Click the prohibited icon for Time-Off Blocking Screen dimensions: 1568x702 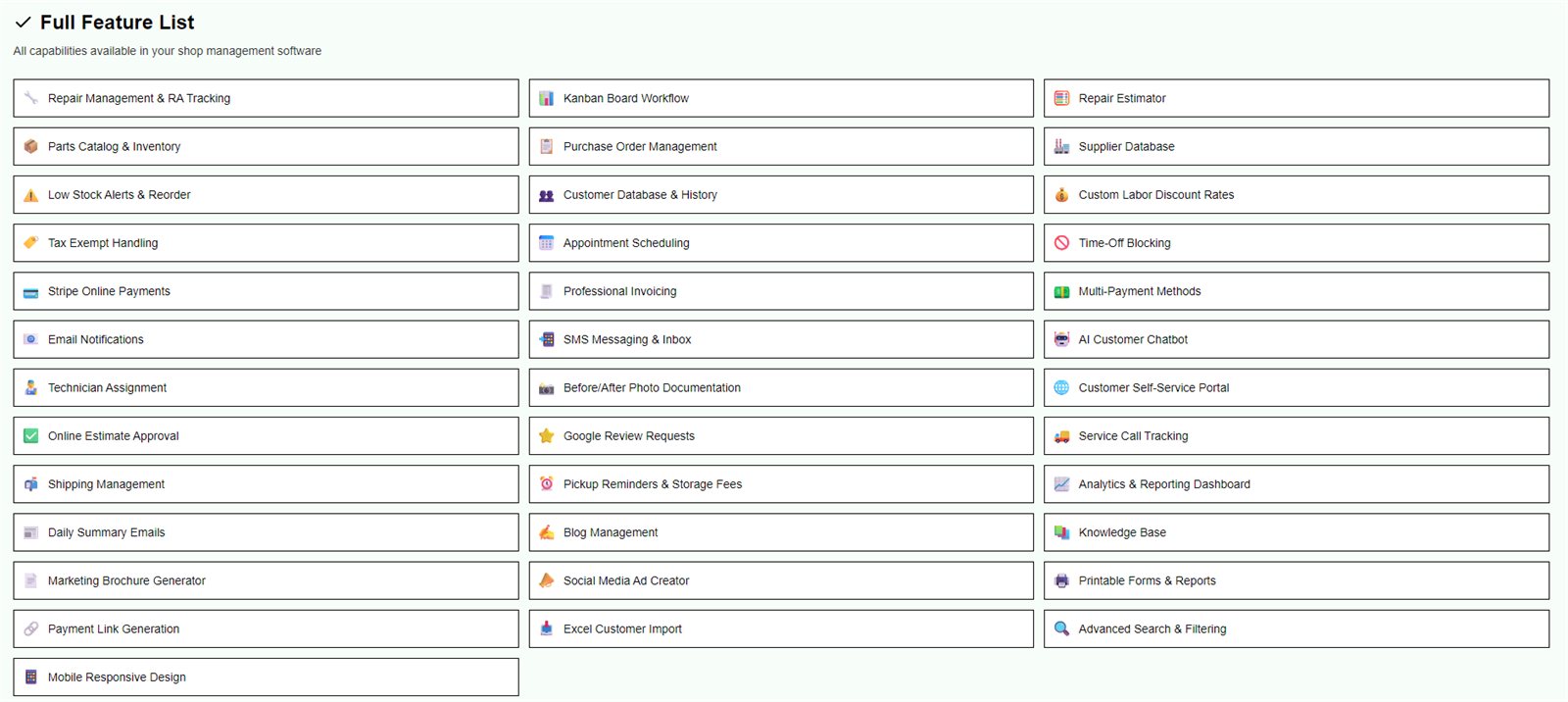coord(1061,243)
